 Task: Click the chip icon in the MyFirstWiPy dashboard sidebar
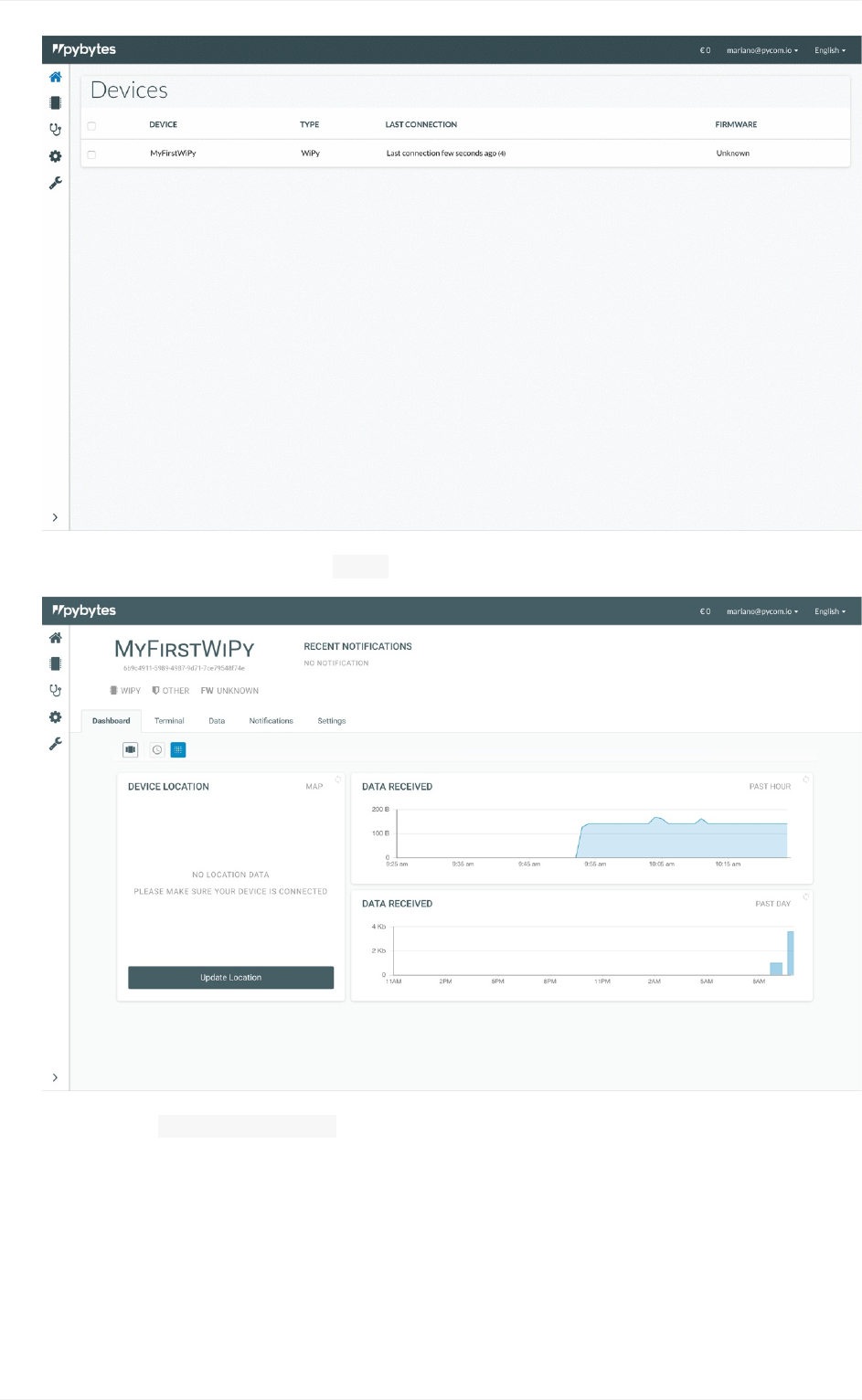(55, 663)
